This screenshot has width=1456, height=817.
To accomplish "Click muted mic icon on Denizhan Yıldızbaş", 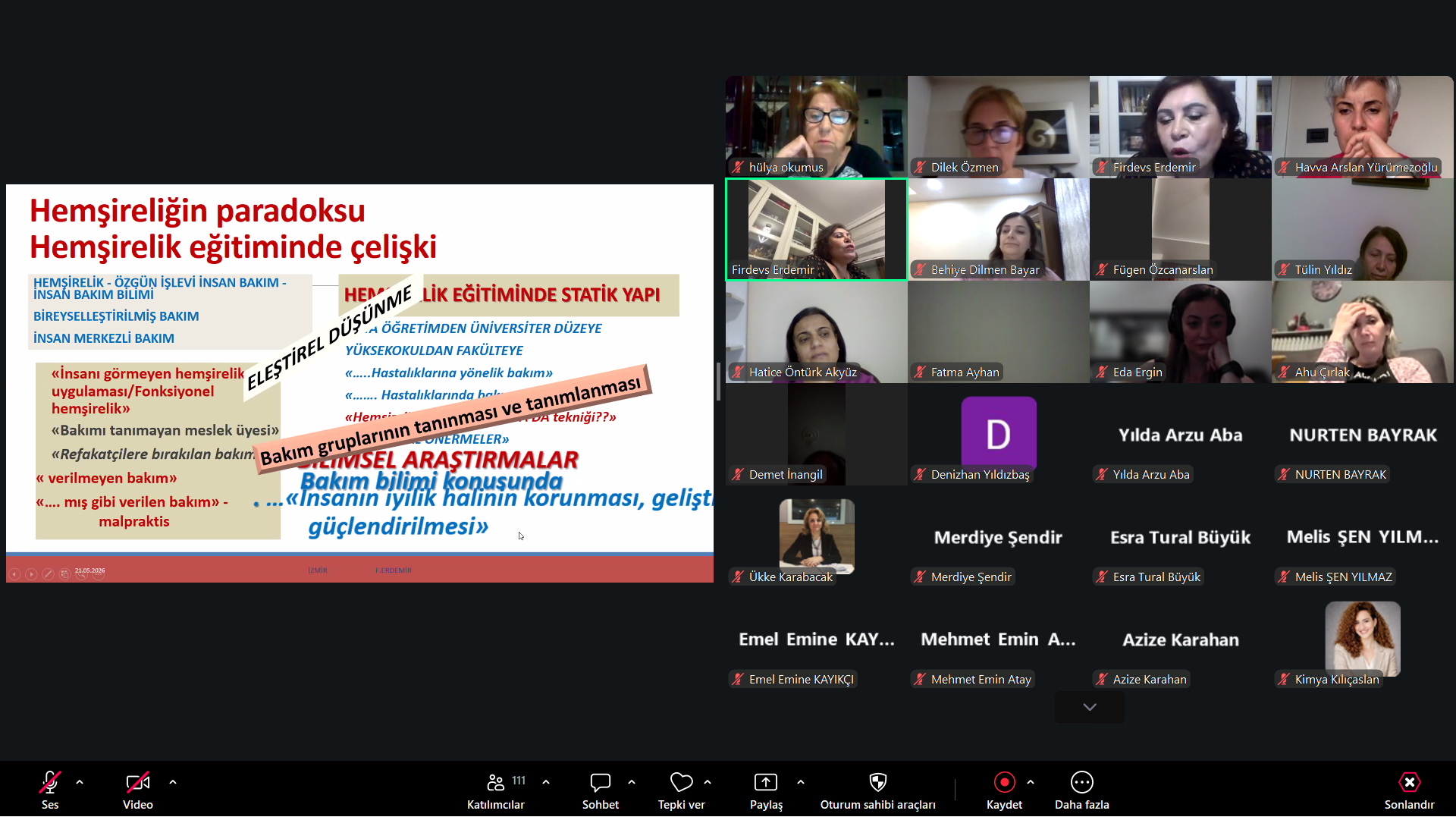I will pyautogui.click(x=921, y=474).
